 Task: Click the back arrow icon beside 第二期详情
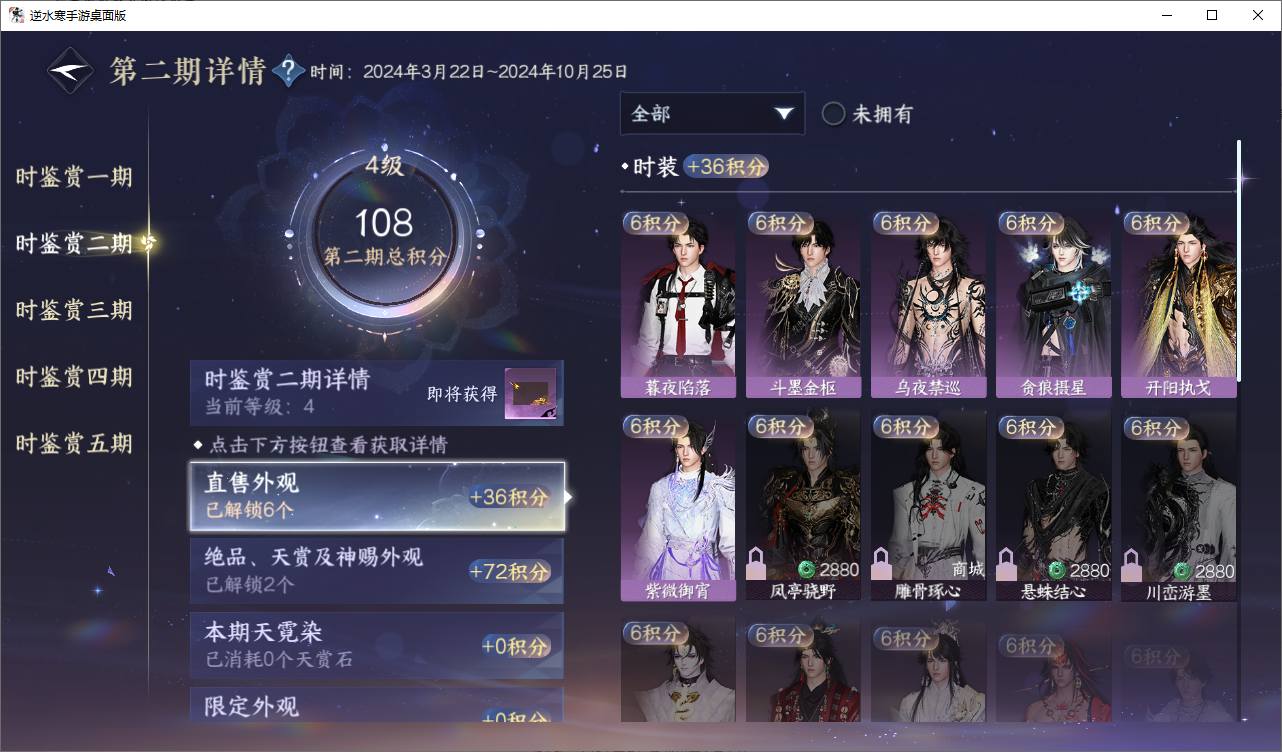point(71,71)
